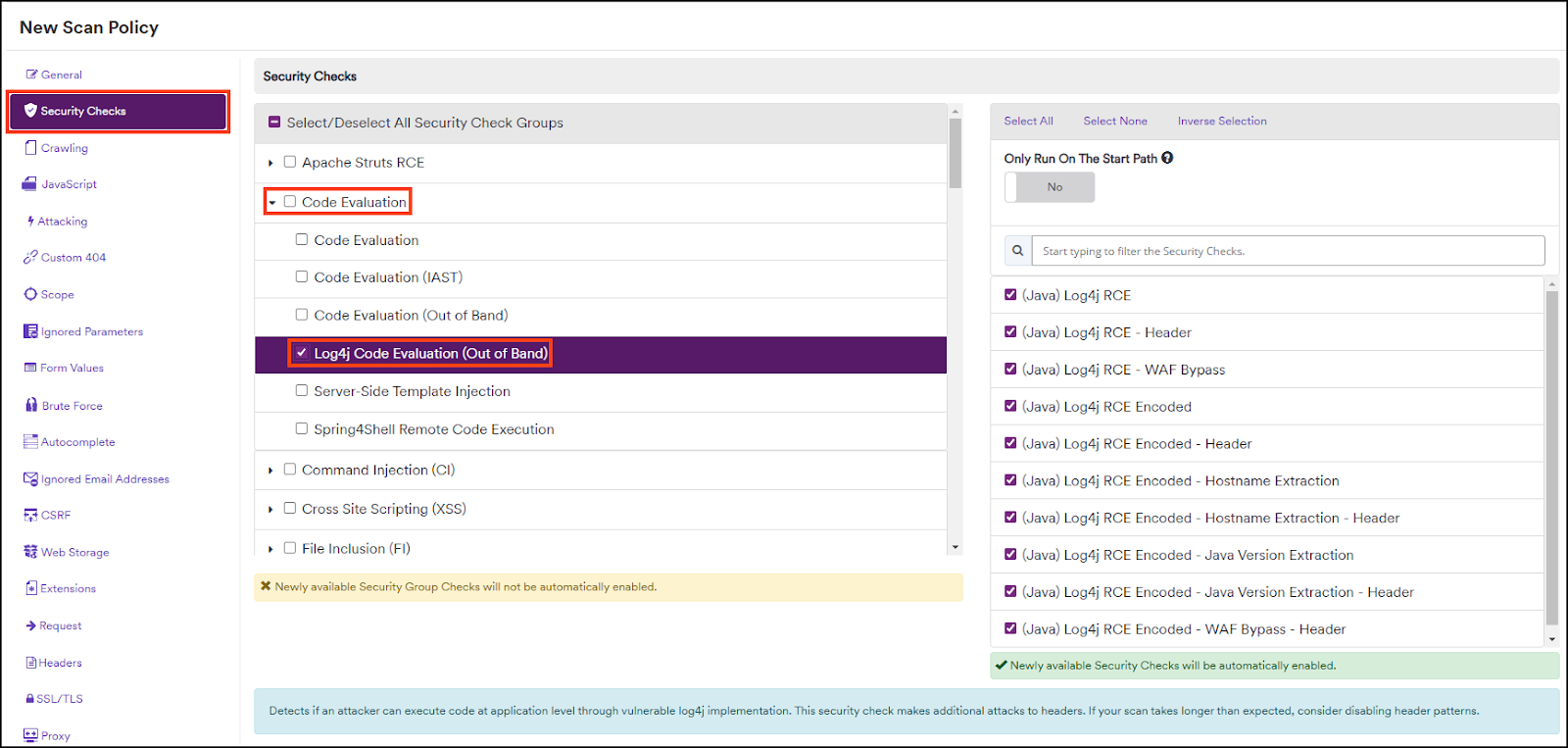
Task: Click the Extensions file icon
Action: tap(31, 588)
